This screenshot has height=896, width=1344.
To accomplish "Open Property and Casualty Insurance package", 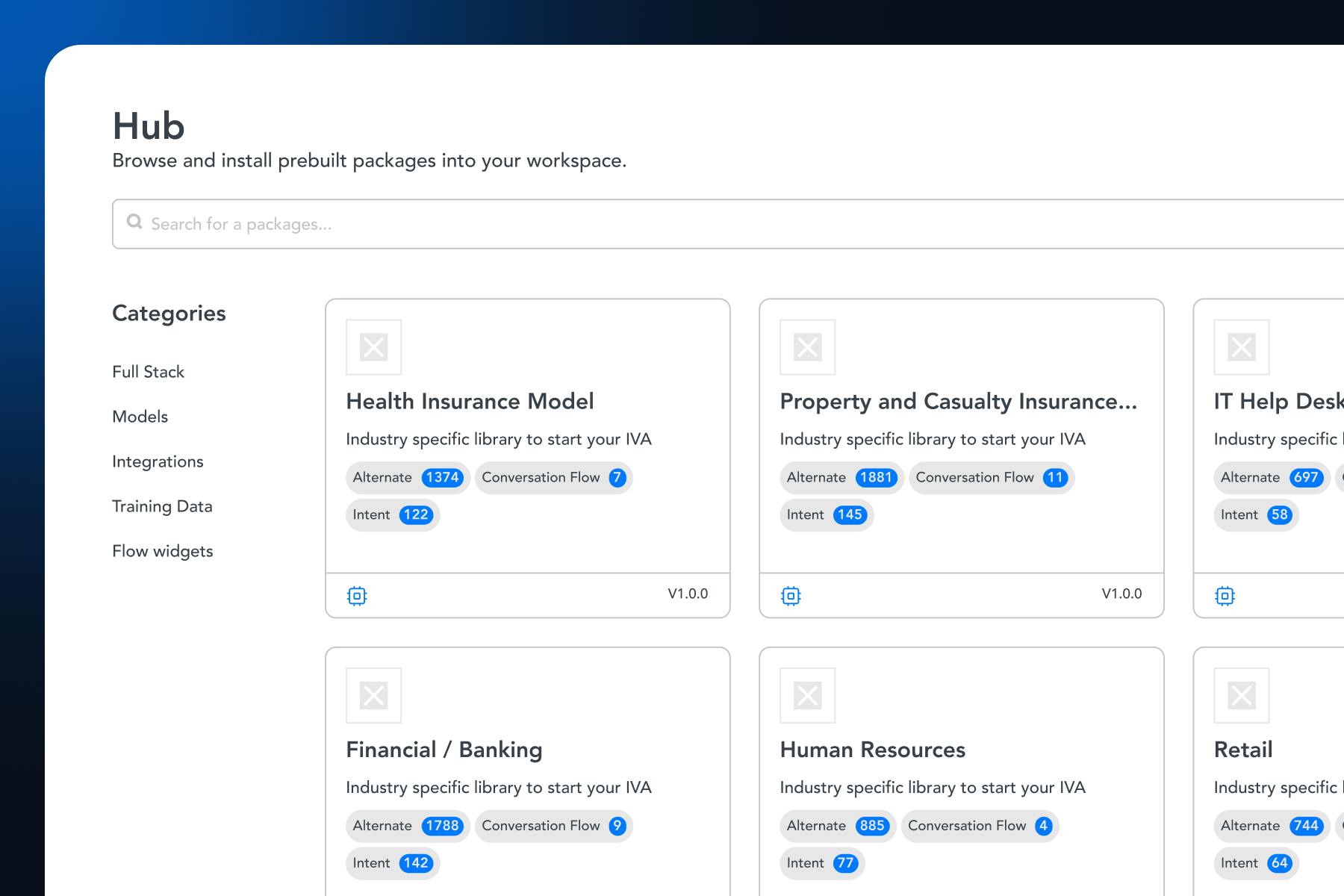I will (x=958, y=402).
